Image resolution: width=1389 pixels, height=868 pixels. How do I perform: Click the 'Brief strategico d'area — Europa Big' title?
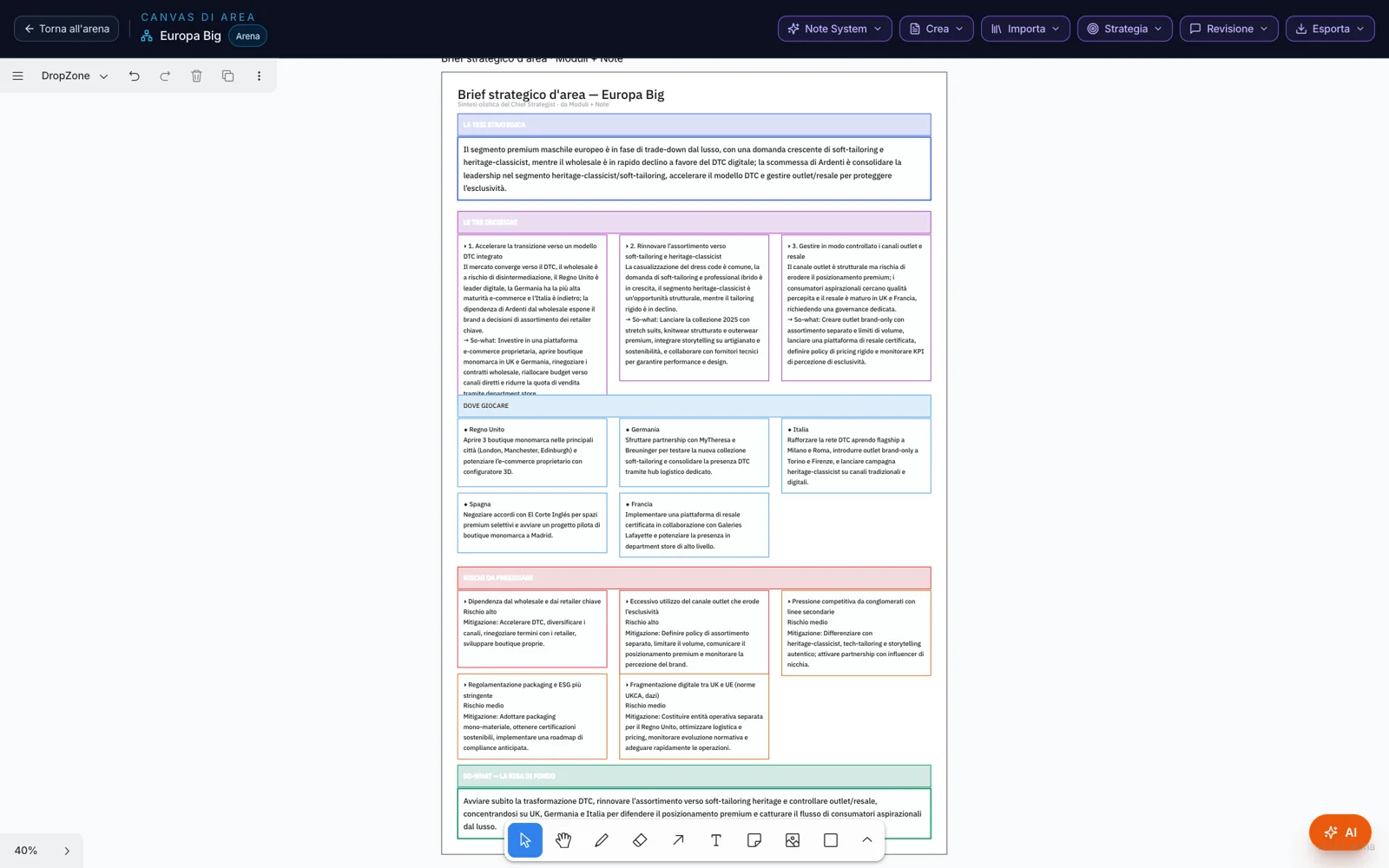(x=561, y=95)
